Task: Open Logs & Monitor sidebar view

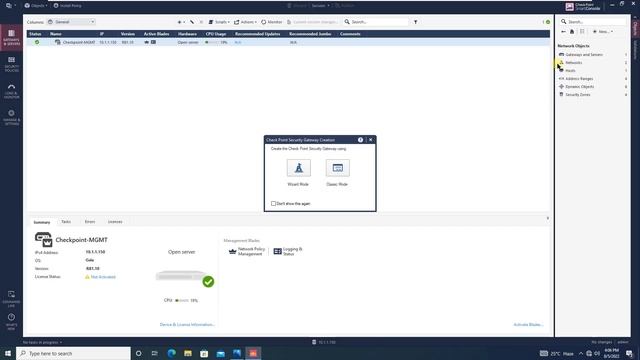Action: point(11,91)
